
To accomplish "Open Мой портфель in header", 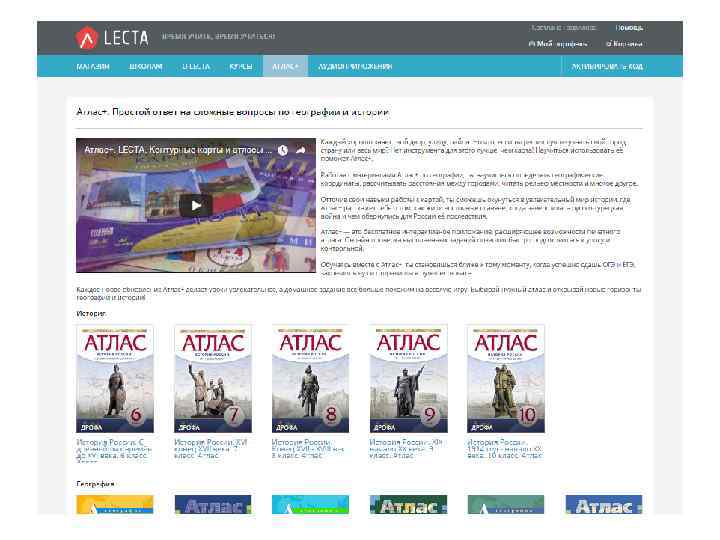I will 557,44.
